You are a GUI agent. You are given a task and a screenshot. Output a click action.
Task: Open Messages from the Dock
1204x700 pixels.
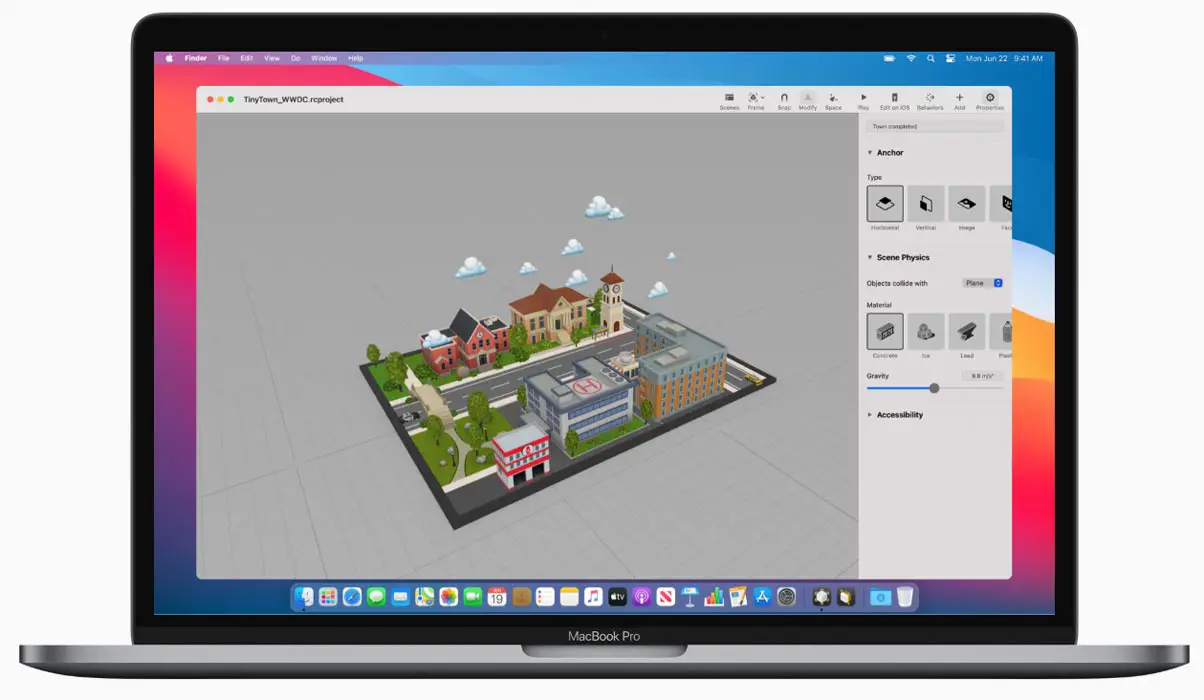click(376, 597)
